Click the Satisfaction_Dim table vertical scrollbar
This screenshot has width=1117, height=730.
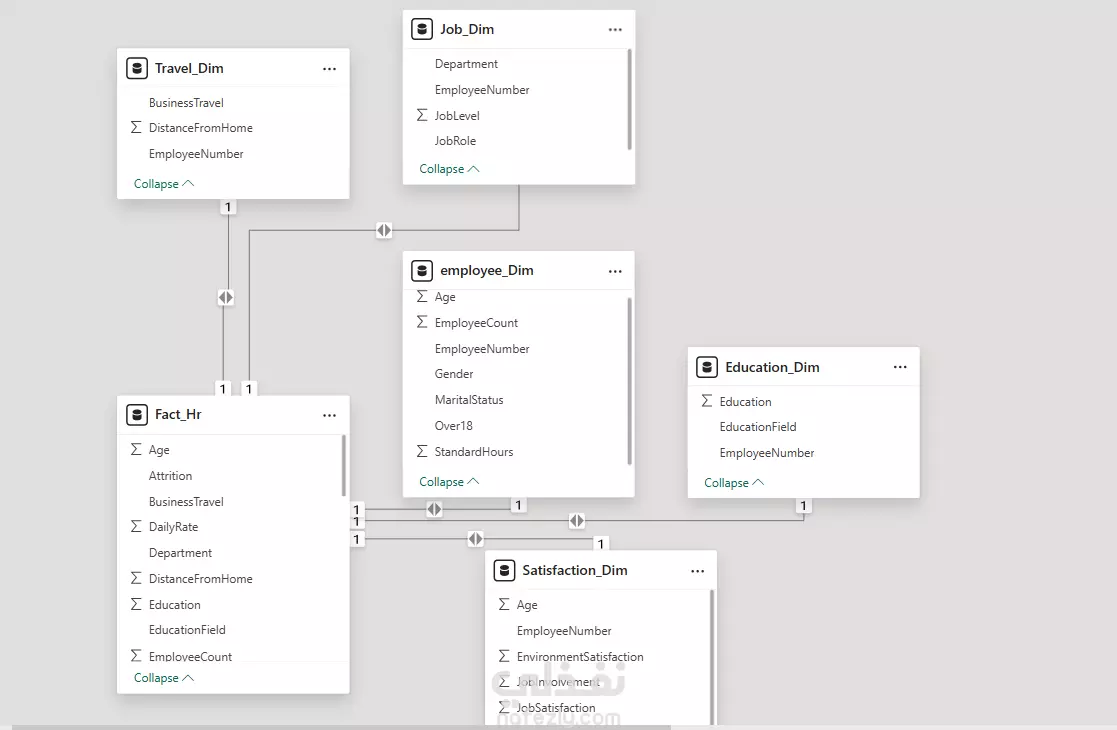[712, 659]
